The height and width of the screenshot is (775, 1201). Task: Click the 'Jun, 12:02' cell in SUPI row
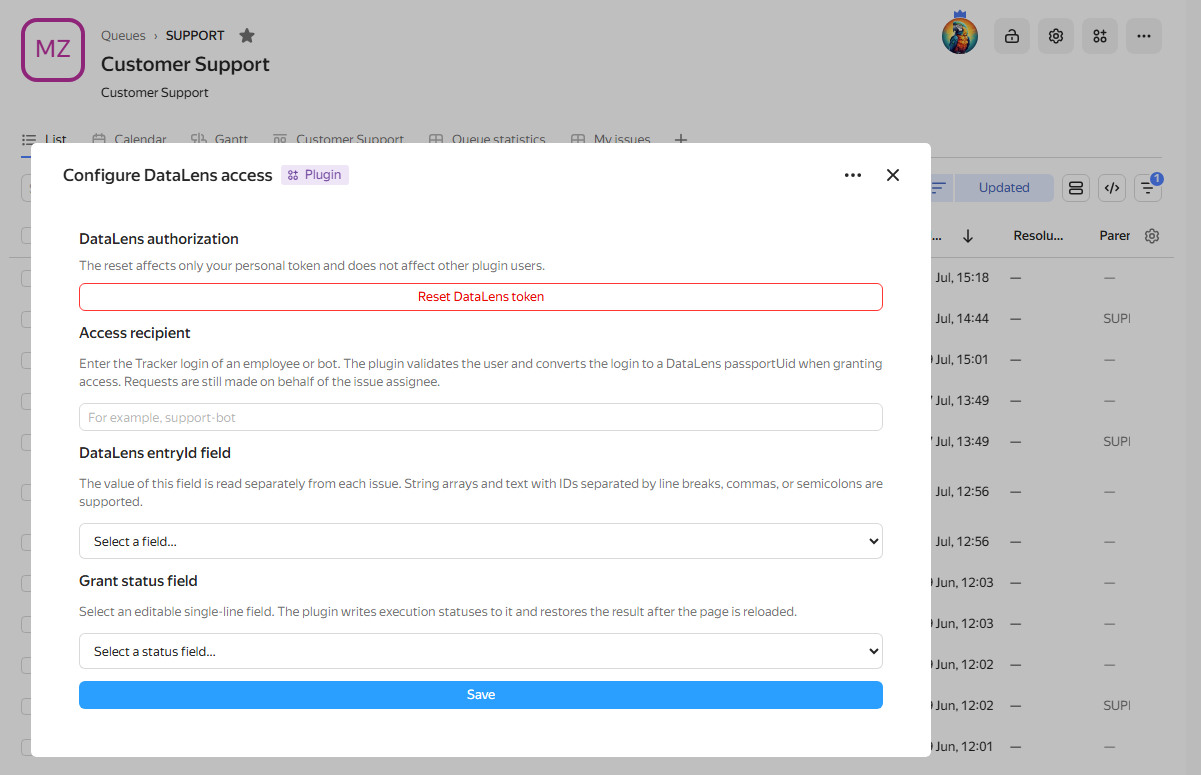(x=962, y=705)
